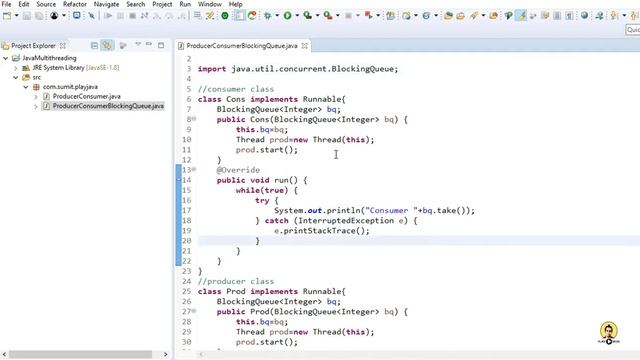Viewport: 640px width, 360px height.
Task: Toggle the Block Selection Mode icon
Action: (557, 16)
